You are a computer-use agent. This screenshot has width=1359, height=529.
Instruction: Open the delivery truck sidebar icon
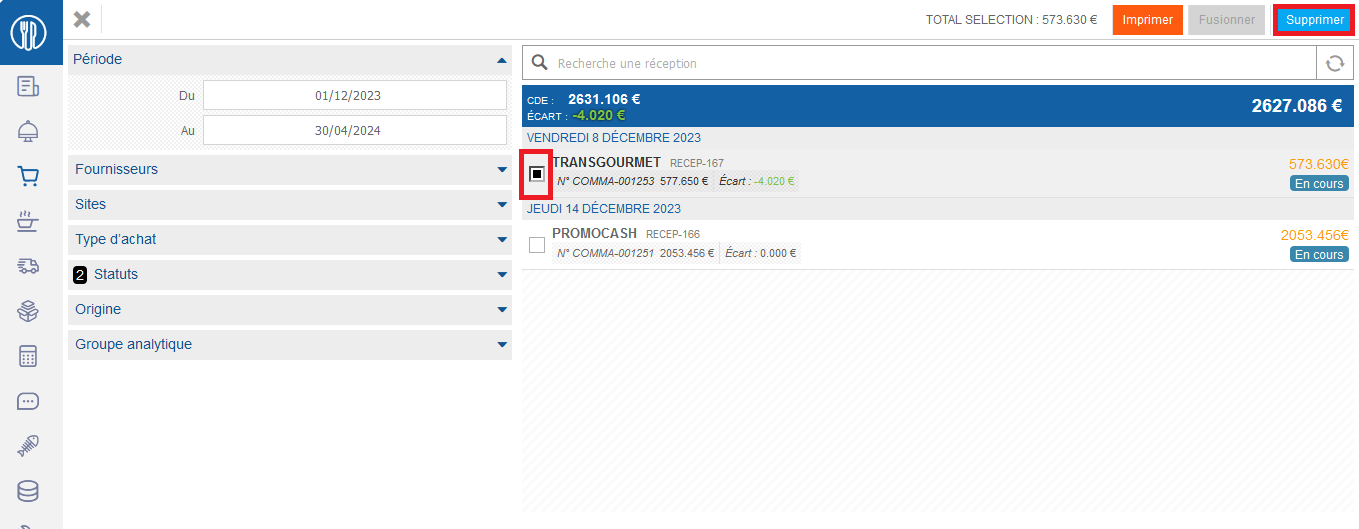click(28, 266)
